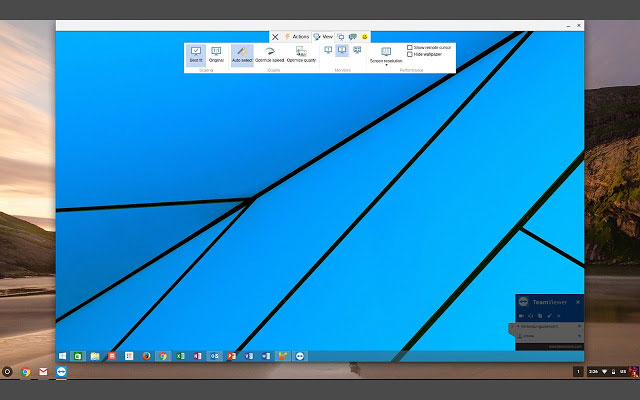Viewport: 640px width, 400px height.
Task: Open the View tab
Action: pos(323,37)
